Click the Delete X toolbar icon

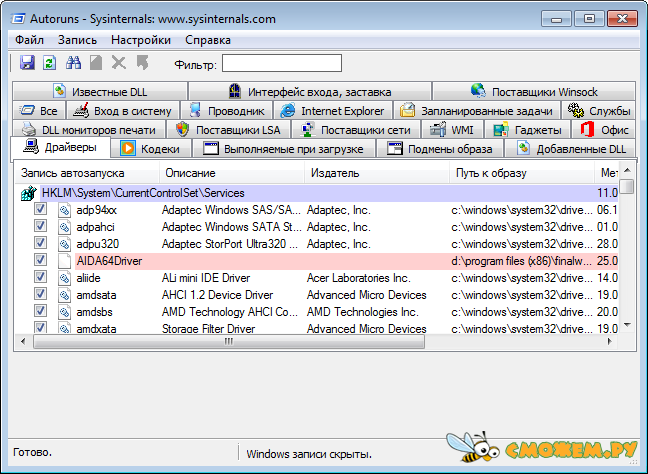pyautogui.click(x=119, y=63)
